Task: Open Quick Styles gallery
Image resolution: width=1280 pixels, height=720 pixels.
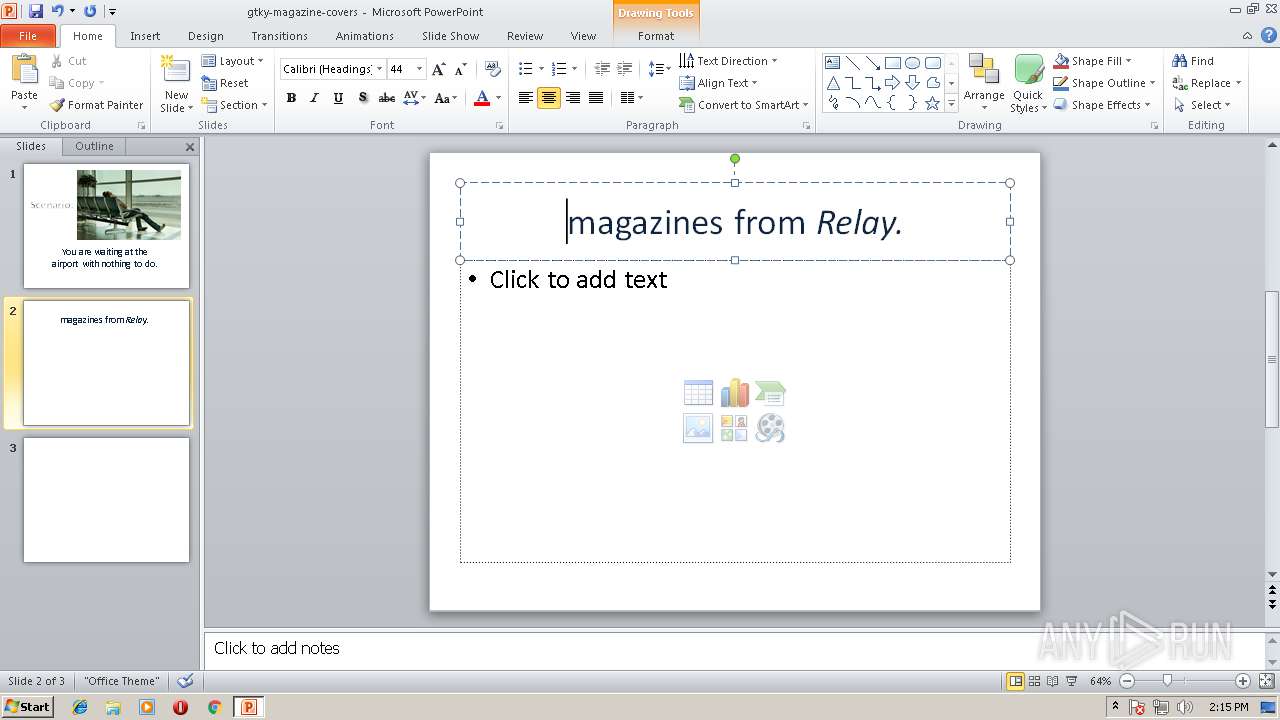Action: pos(1028,84)
